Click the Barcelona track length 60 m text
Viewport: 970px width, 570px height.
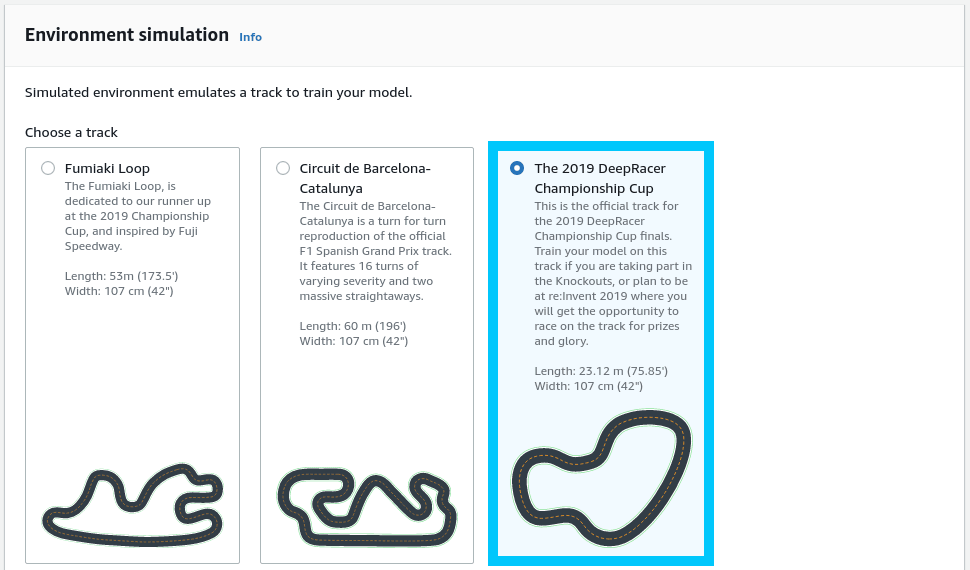point(352,326)
